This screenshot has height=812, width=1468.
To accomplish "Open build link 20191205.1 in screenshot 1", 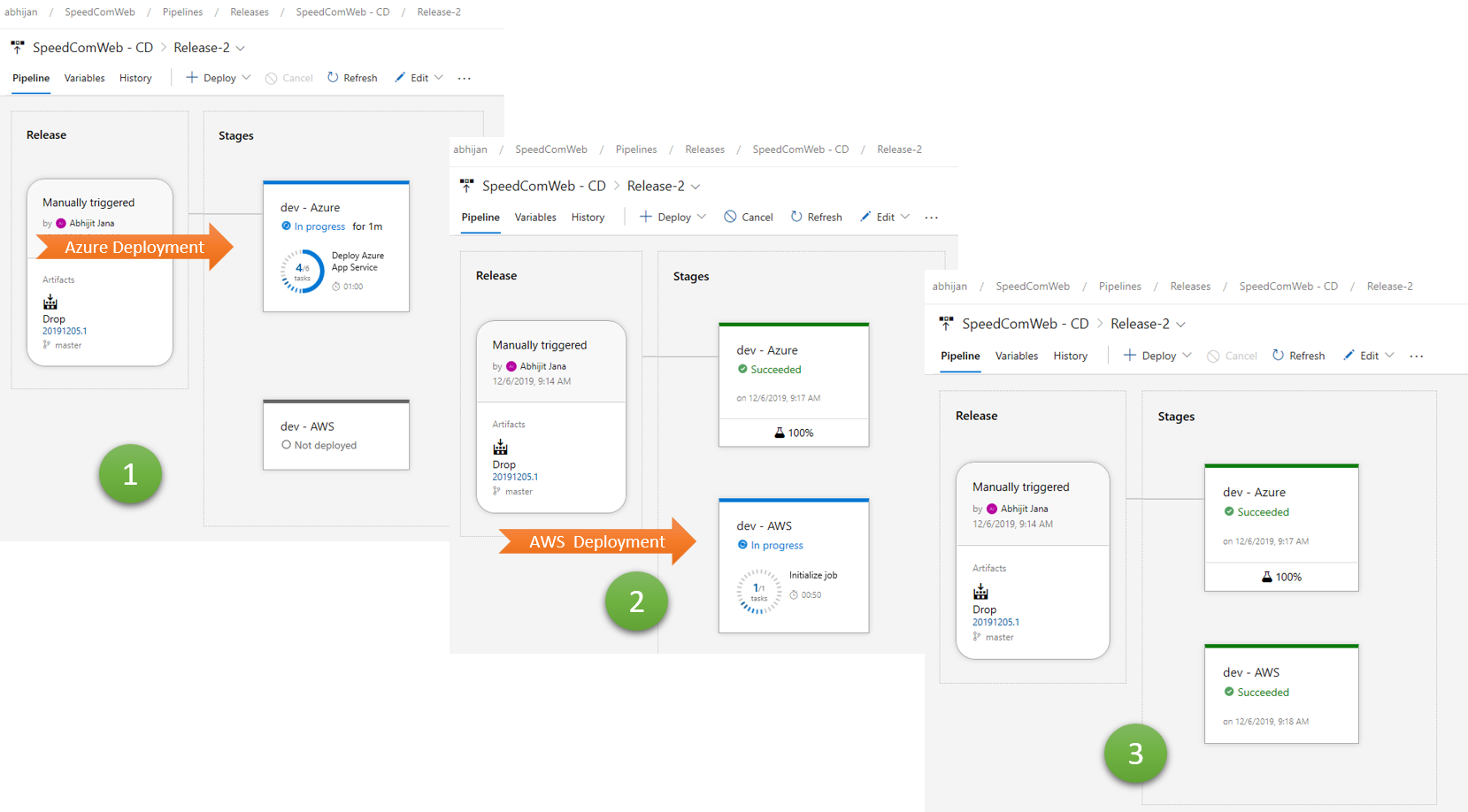I will click(65, 331).
